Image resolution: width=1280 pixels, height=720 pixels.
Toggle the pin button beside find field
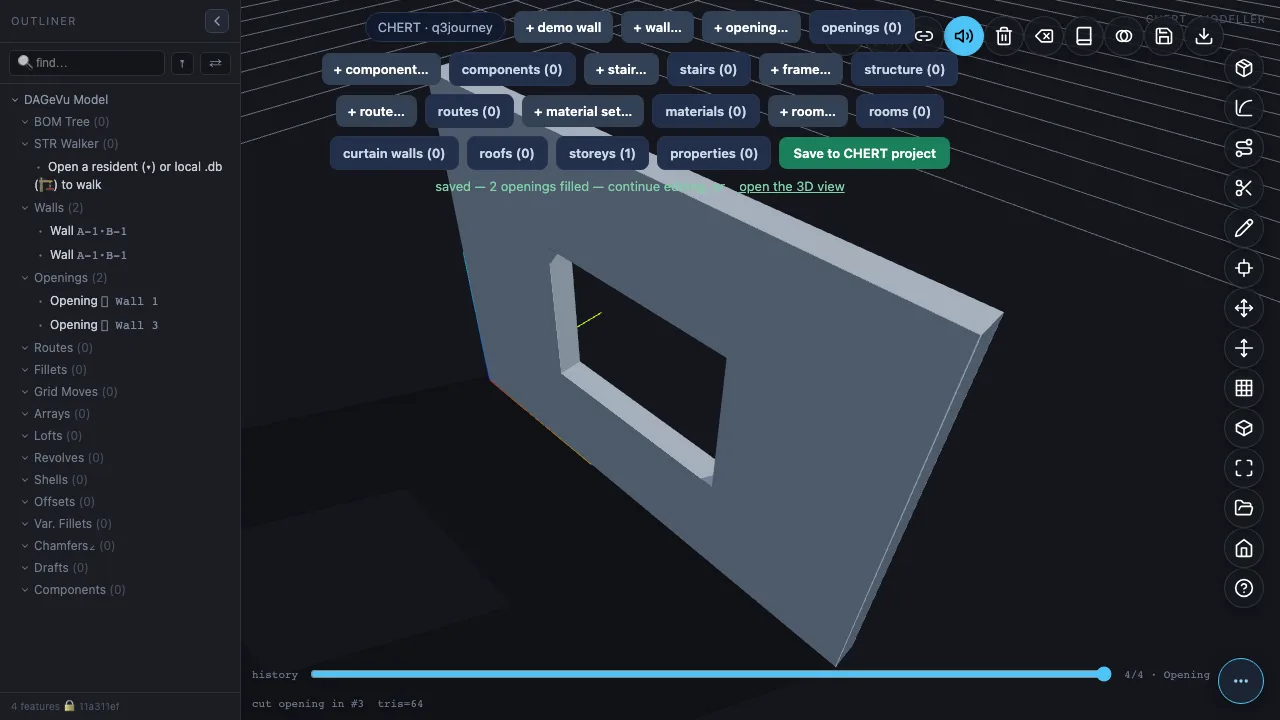tap(182, 63)
